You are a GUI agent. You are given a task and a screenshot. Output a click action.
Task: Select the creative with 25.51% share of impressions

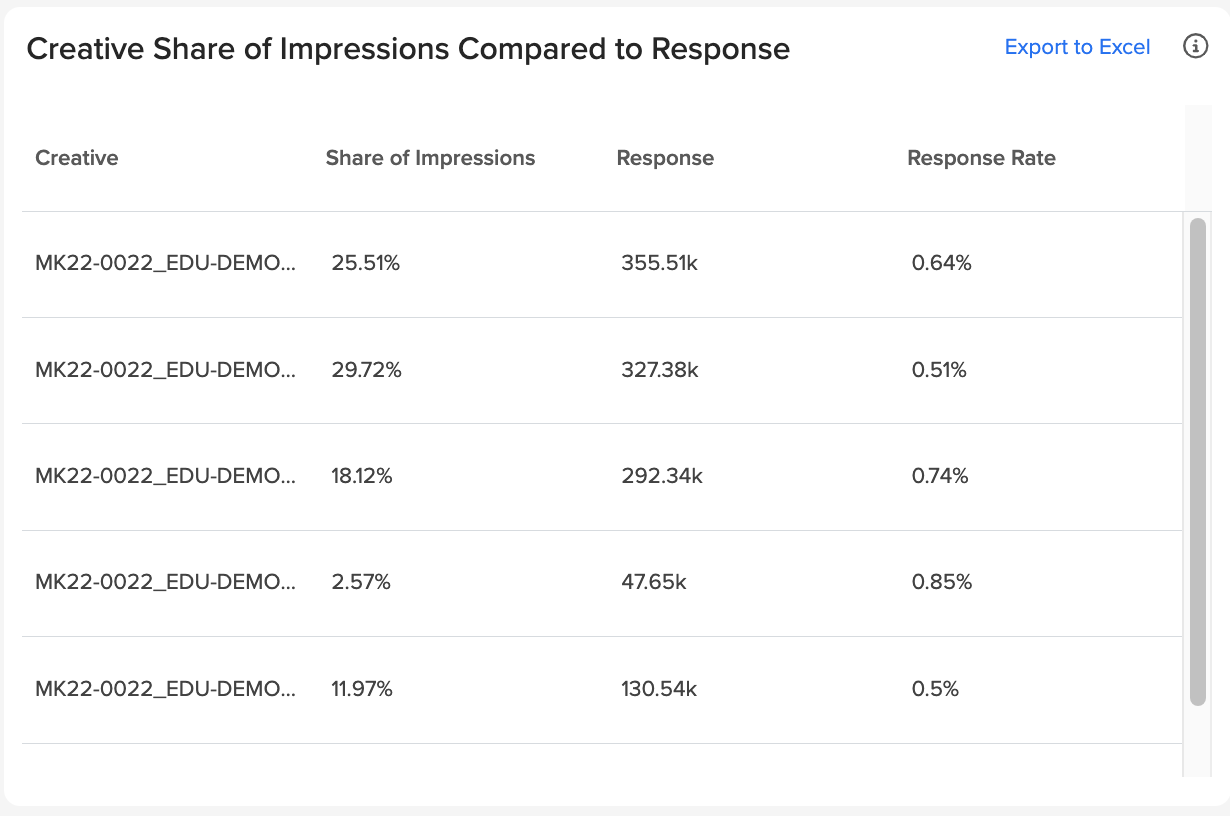tap(166, 264)
